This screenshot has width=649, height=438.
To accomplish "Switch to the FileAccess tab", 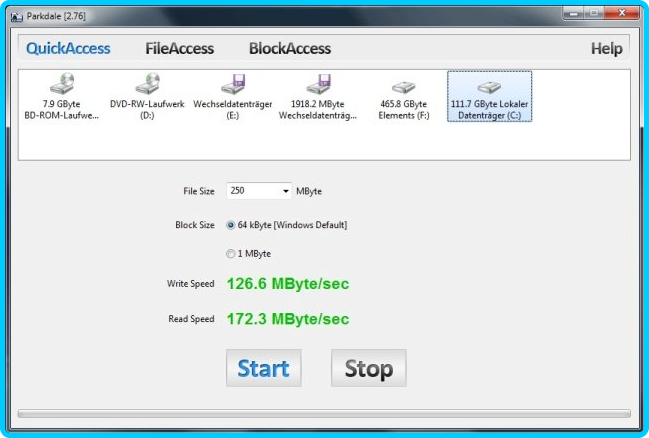I will (180, 48).
